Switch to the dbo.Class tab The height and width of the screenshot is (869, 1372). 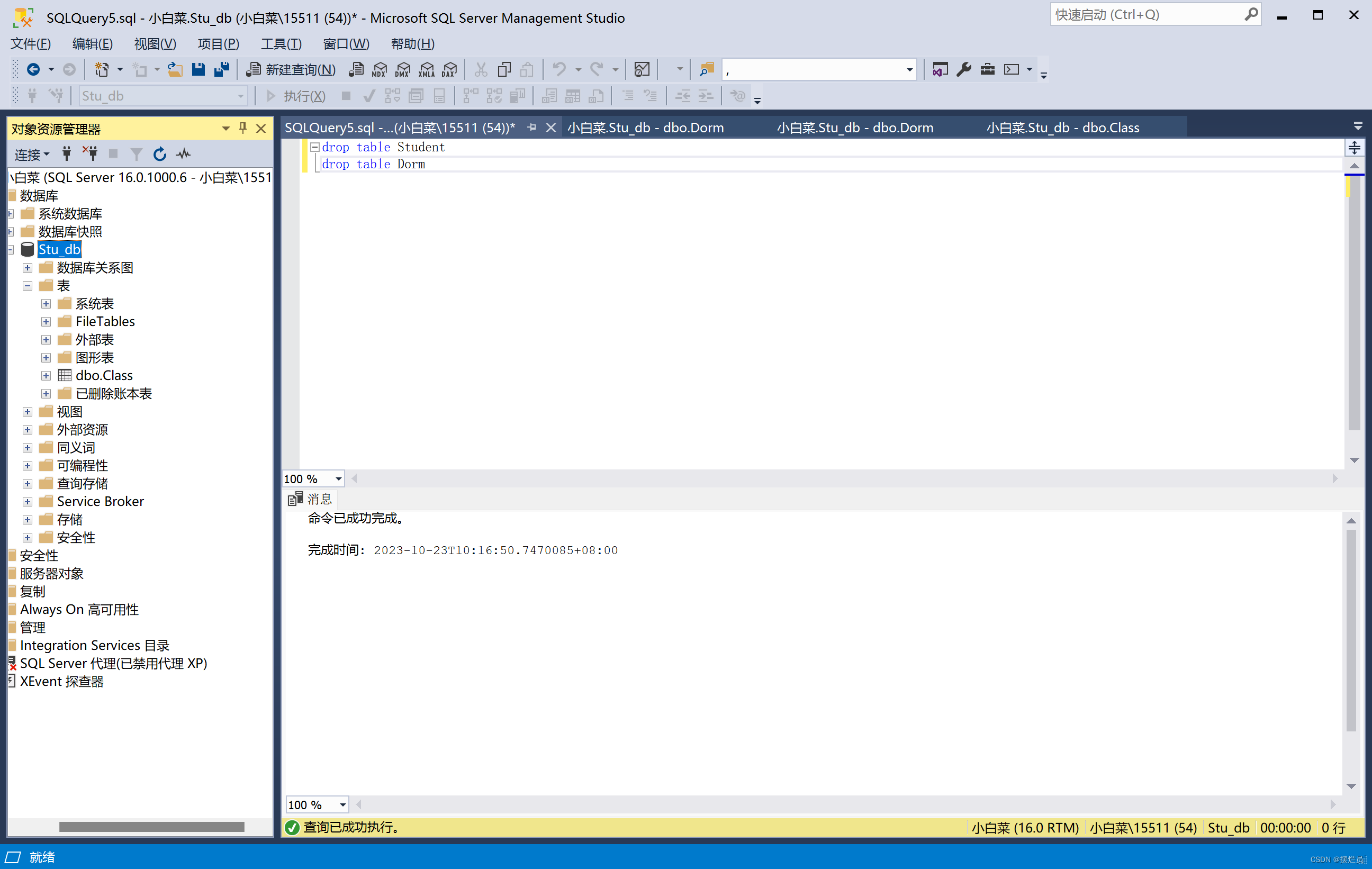[1063, 128]
